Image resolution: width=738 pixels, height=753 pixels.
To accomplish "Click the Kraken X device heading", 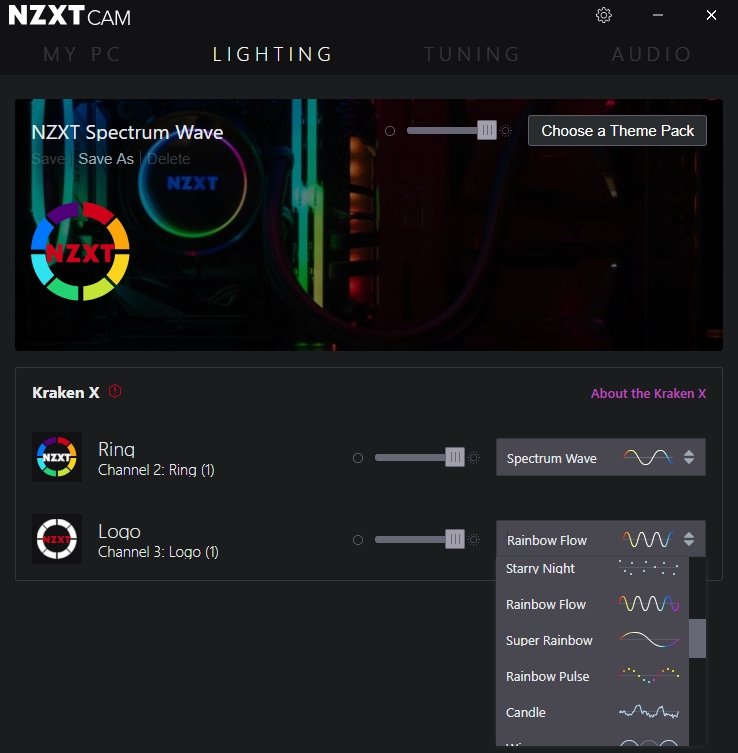I will (x=66, y=393).
